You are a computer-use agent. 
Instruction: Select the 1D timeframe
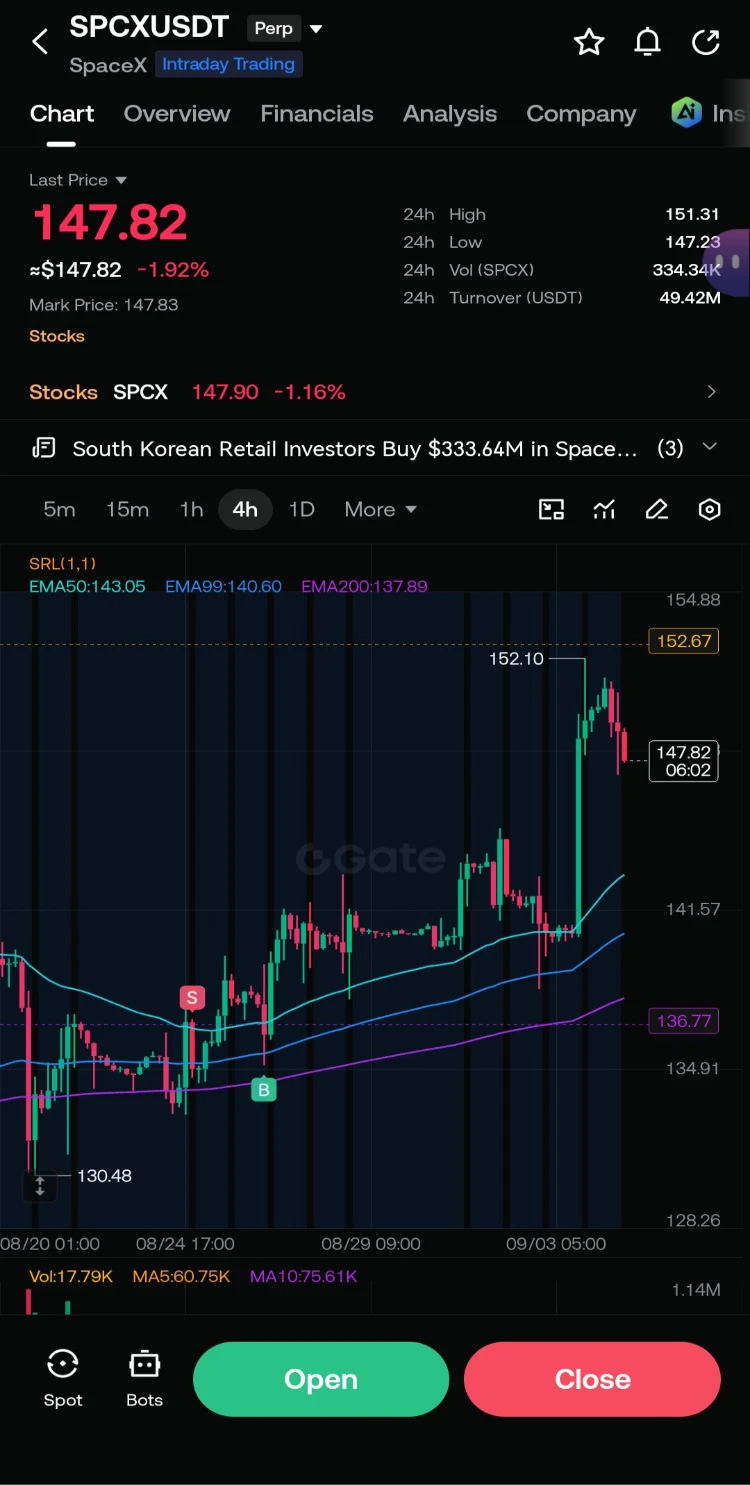pyautogui.click(x=301, y=510)
